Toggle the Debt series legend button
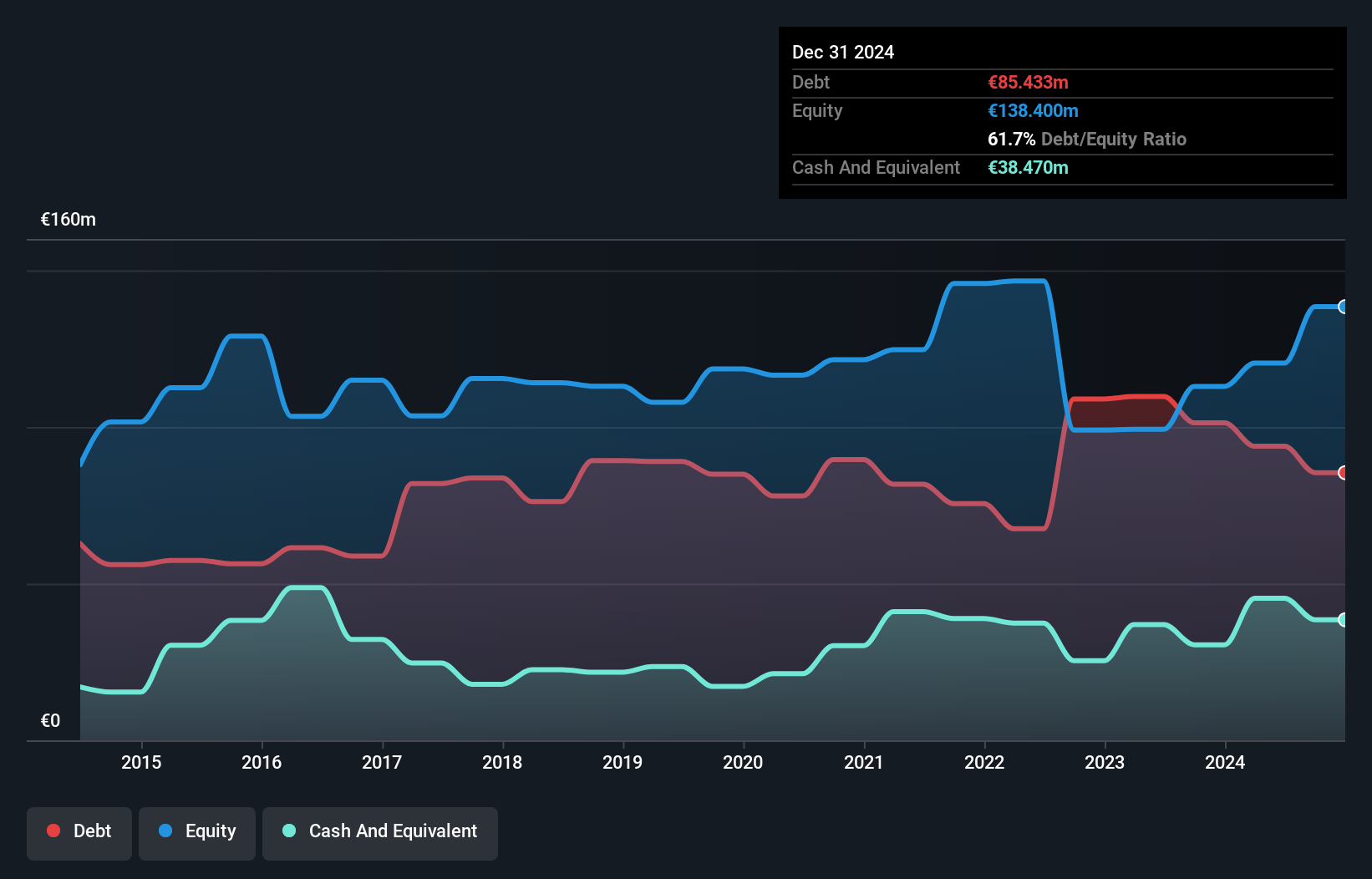 pos(79,833)
